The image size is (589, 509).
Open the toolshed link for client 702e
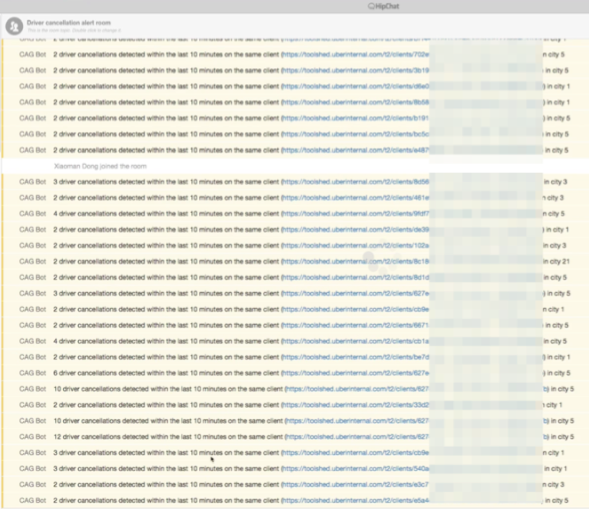point(356,54)
